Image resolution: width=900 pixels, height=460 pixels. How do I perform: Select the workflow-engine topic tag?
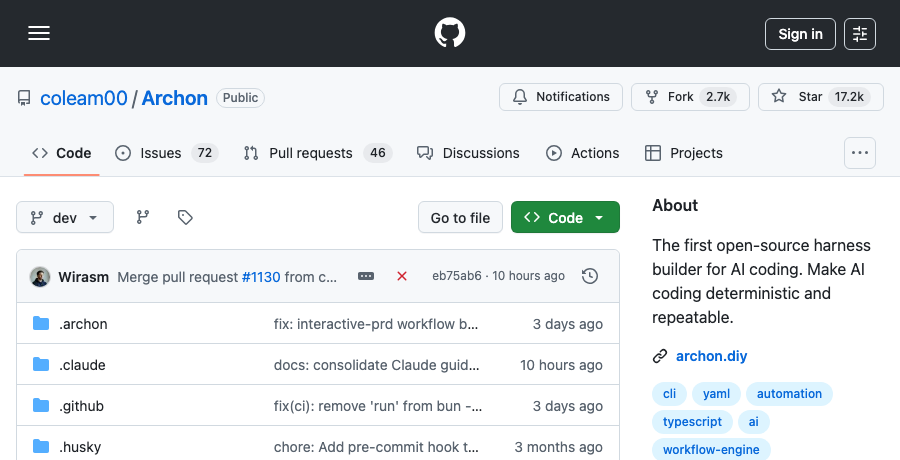tap(711, 450)
